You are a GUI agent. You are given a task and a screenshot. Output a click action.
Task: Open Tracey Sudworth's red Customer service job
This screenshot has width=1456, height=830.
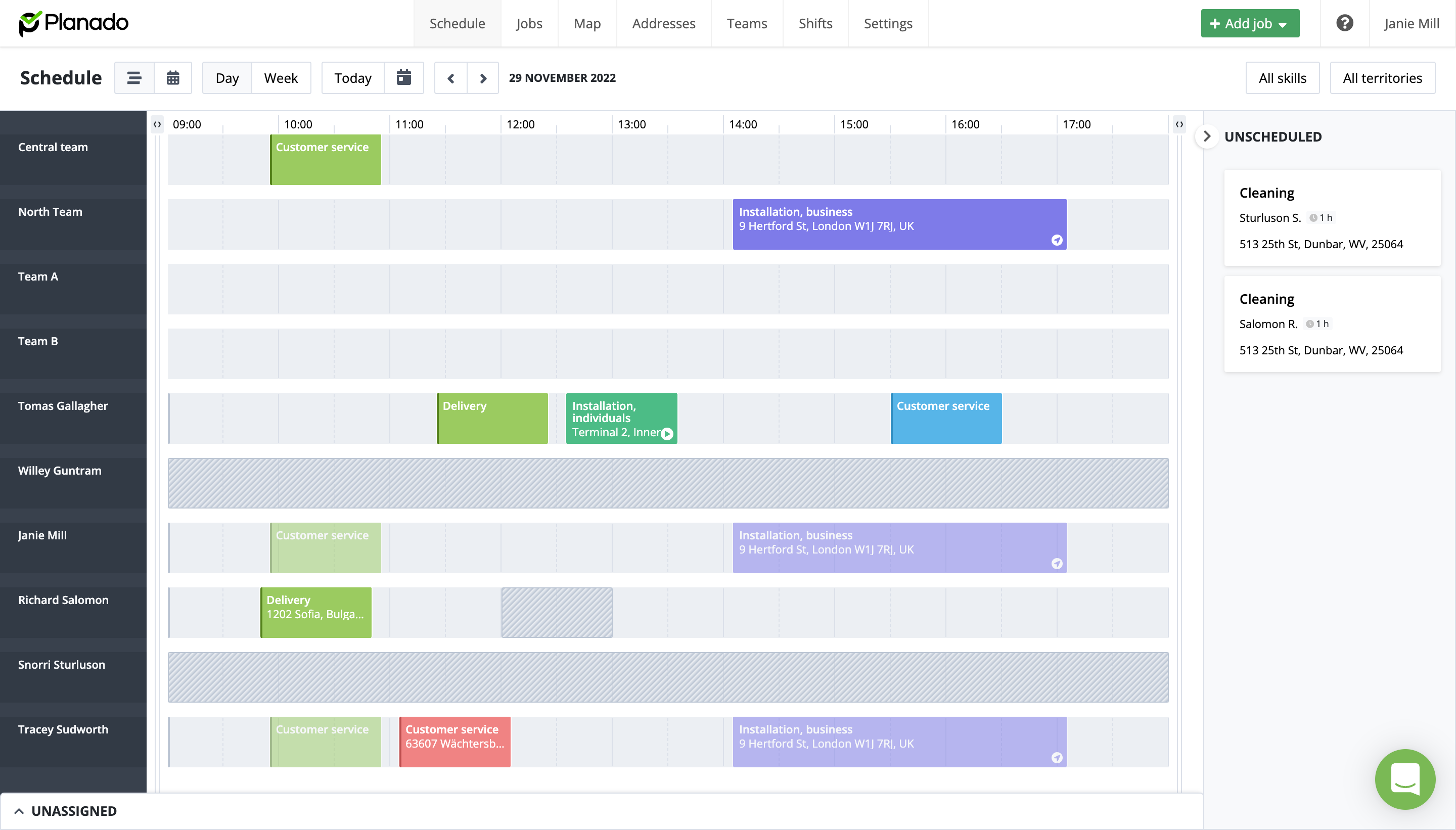tap(455, 742)
